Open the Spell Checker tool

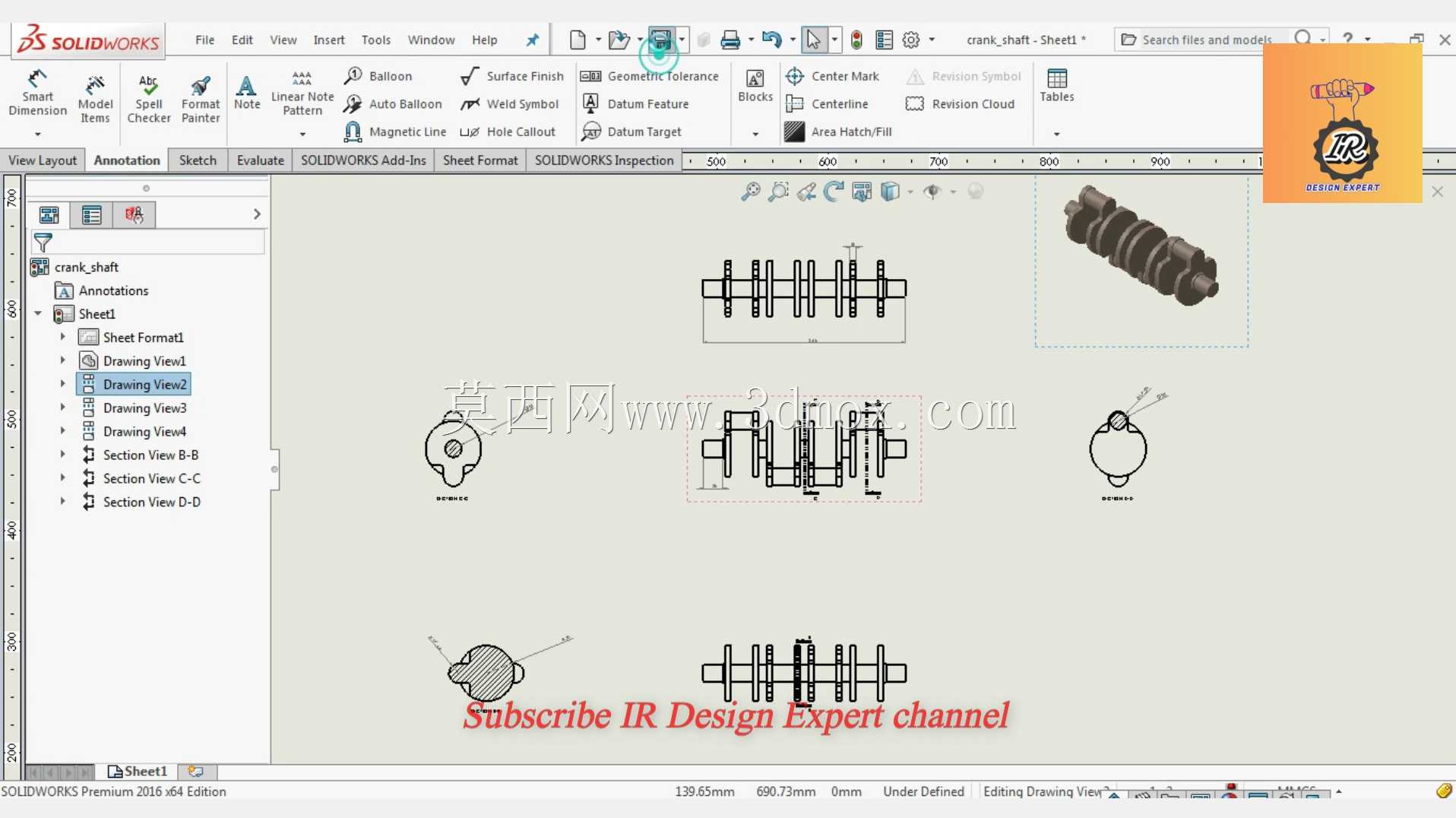coord(149,98)
